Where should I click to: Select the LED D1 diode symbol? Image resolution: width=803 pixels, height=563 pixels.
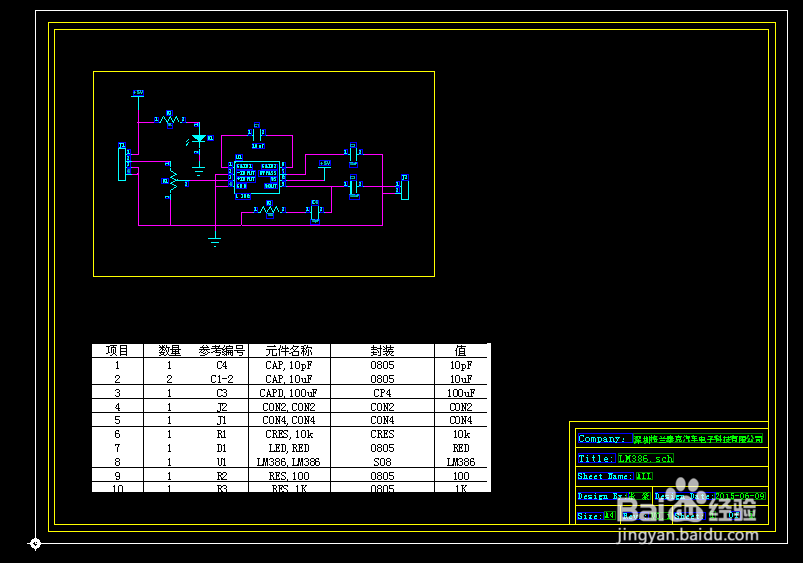198,138
